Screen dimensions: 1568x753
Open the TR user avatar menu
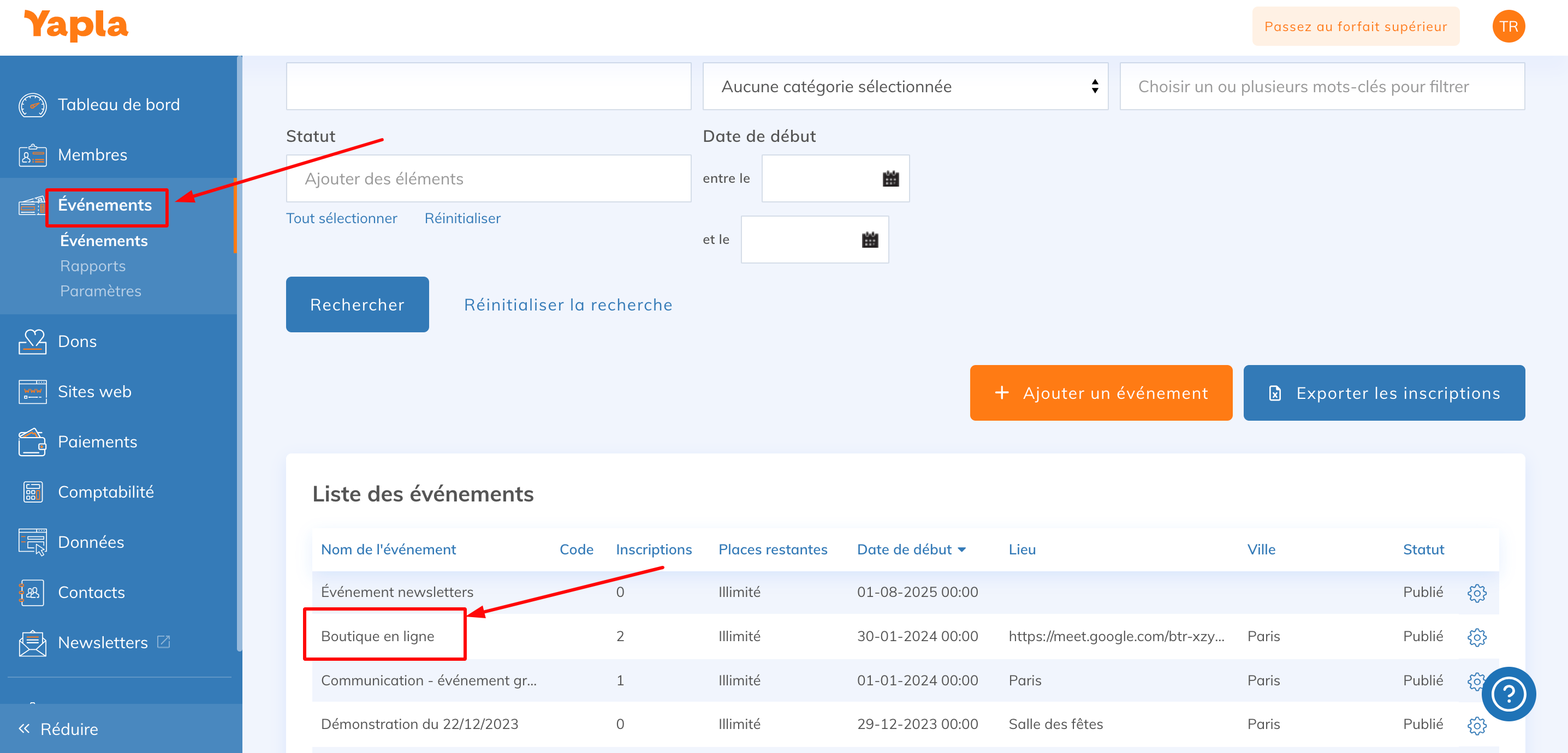[x=1508, y=27]
